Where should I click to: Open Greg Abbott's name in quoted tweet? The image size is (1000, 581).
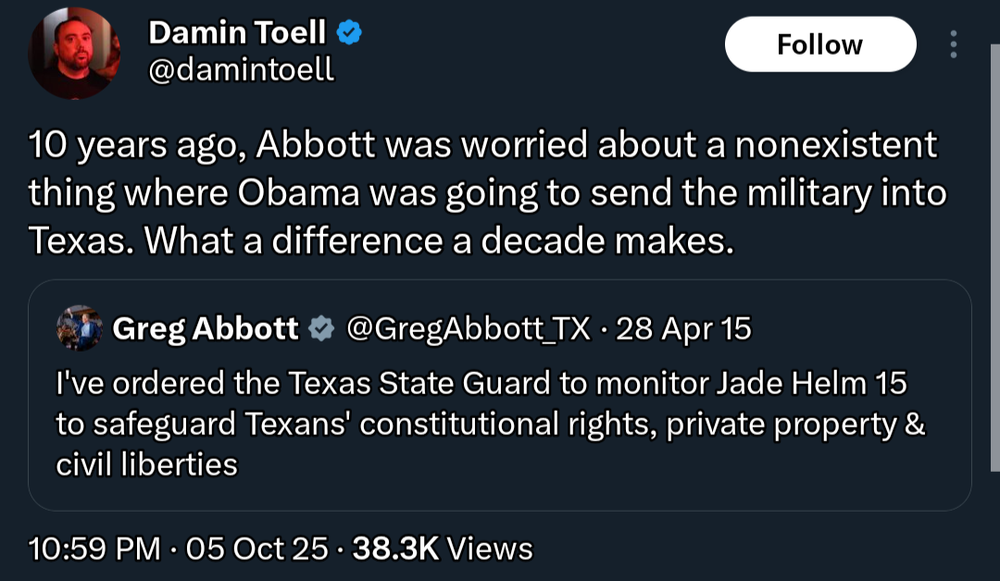pos(206,328)
